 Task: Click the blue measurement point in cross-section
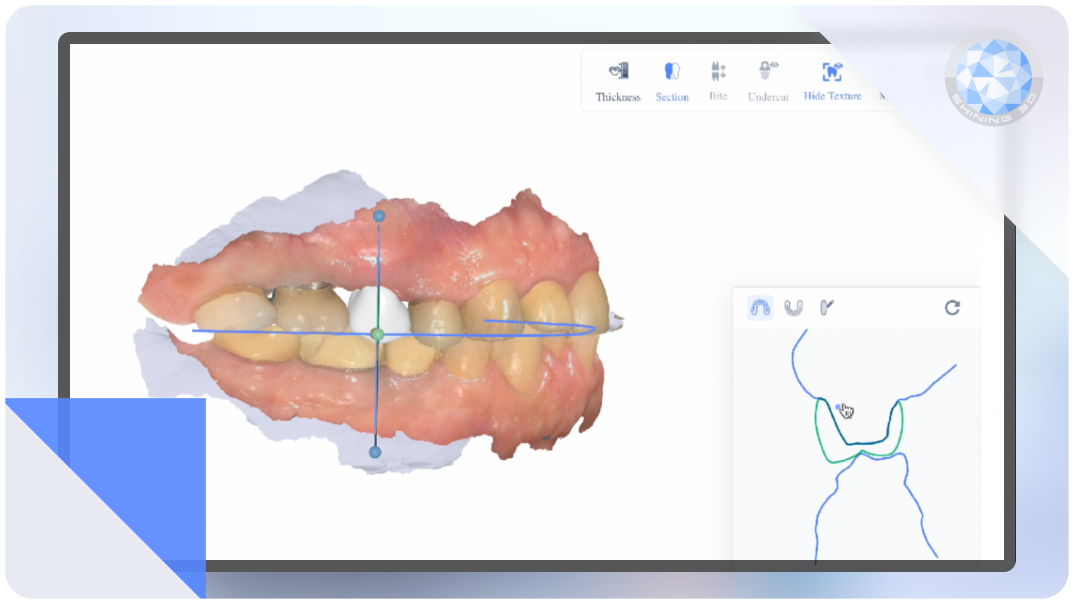pyautogui.click(x=837, y=406)
